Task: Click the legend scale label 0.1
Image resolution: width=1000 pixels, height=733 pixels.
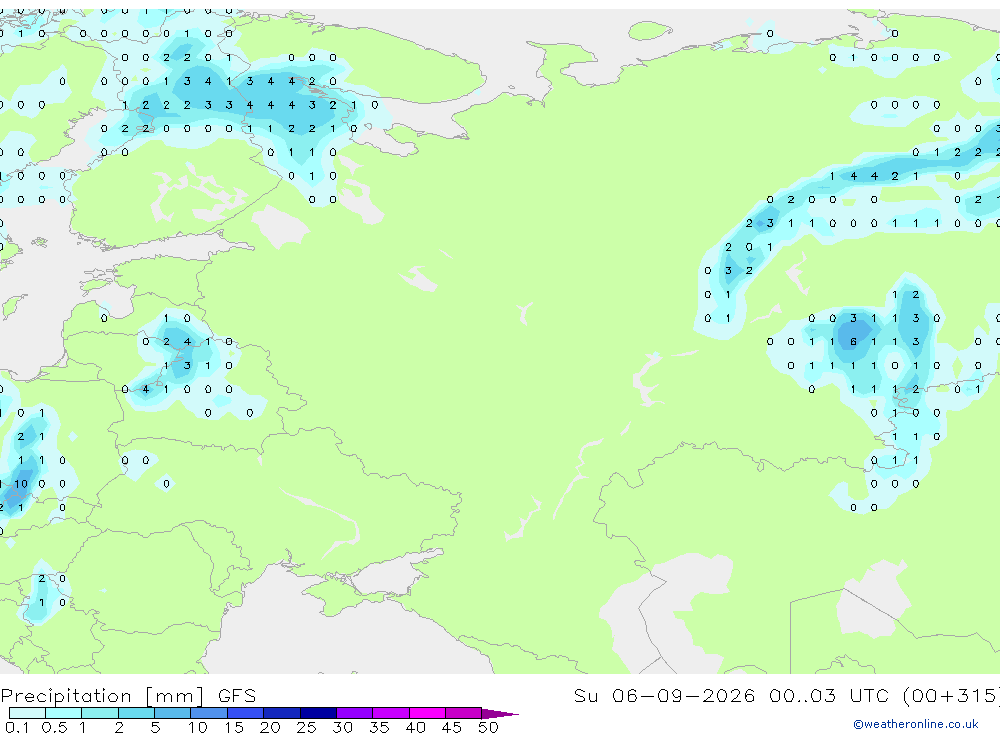Action: click(17, 727)
